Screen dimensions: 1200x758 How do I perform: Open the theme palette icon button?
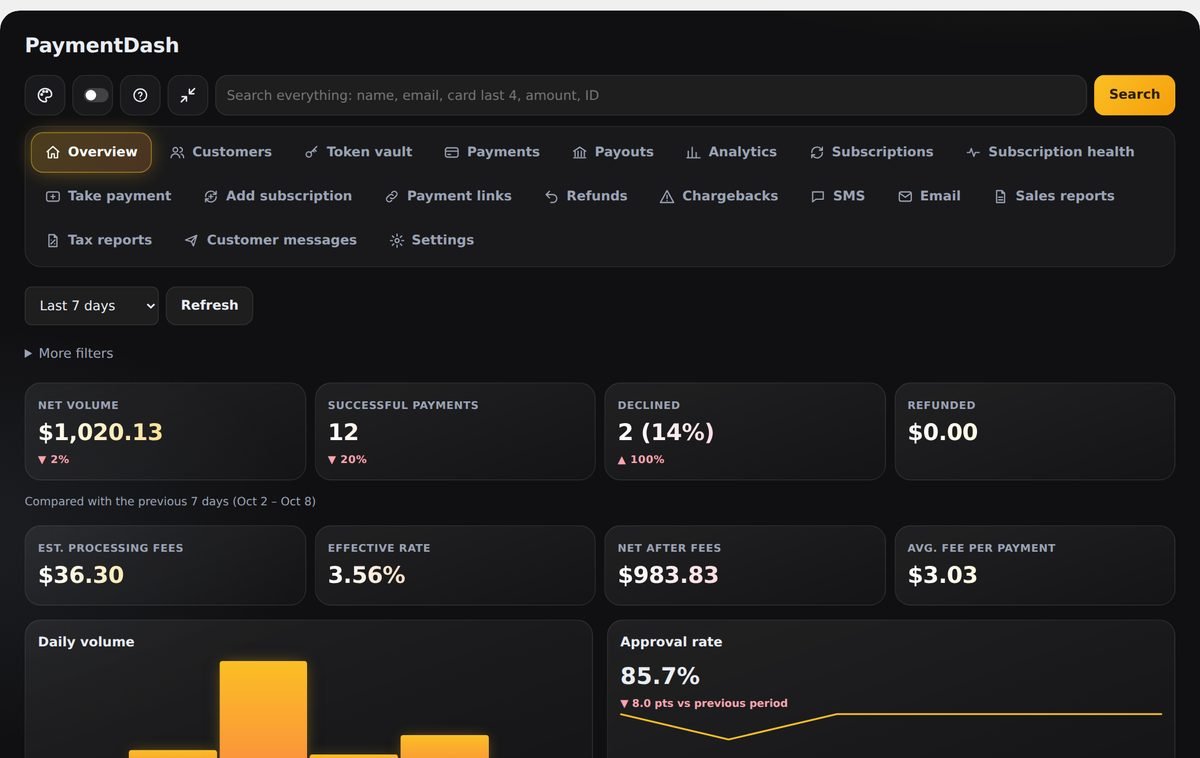pos(45,95)
